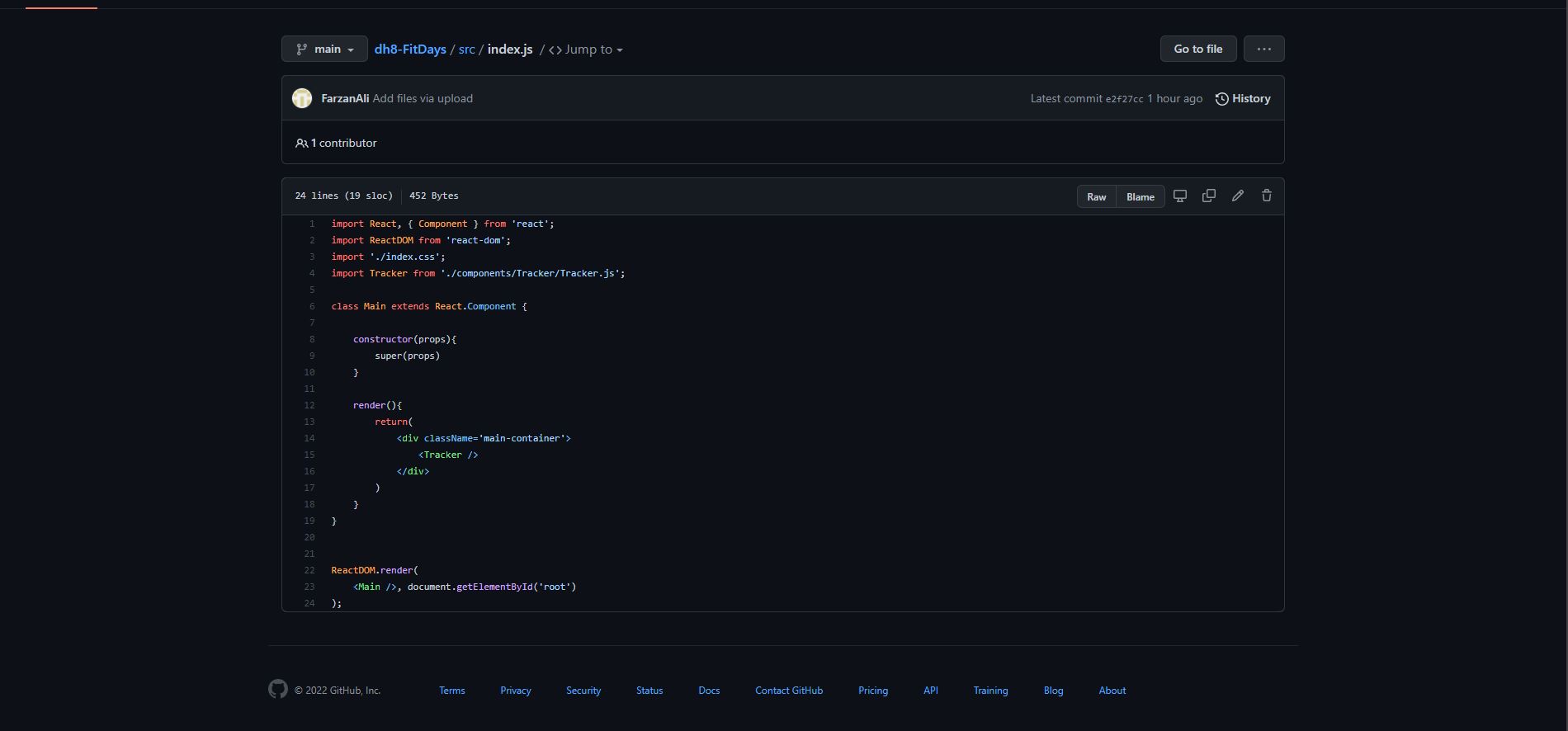Open the Status footer link

click(x=649, y=691)
